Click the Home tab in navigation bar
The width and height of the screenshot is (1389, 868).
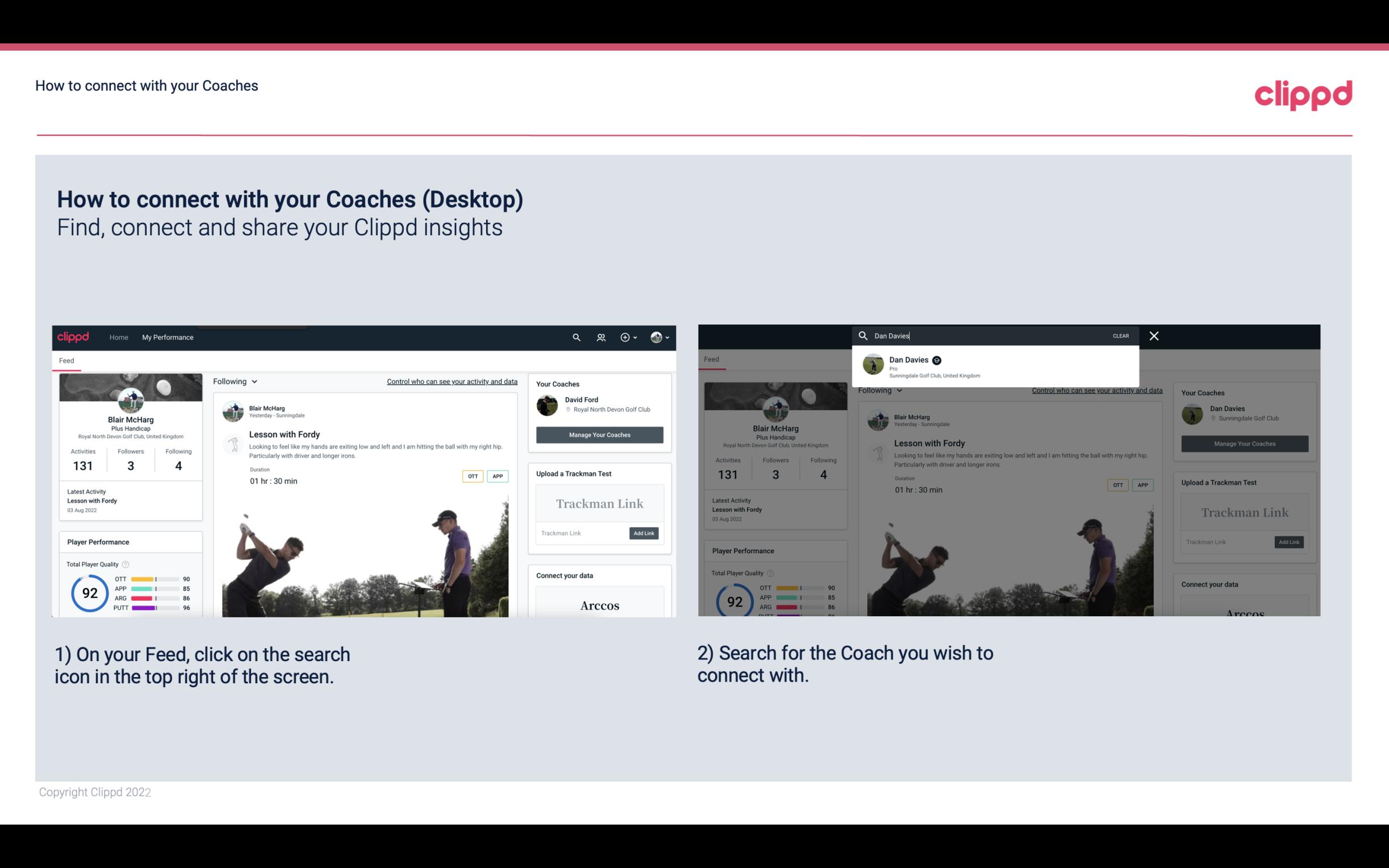click(x=119, y=337)
